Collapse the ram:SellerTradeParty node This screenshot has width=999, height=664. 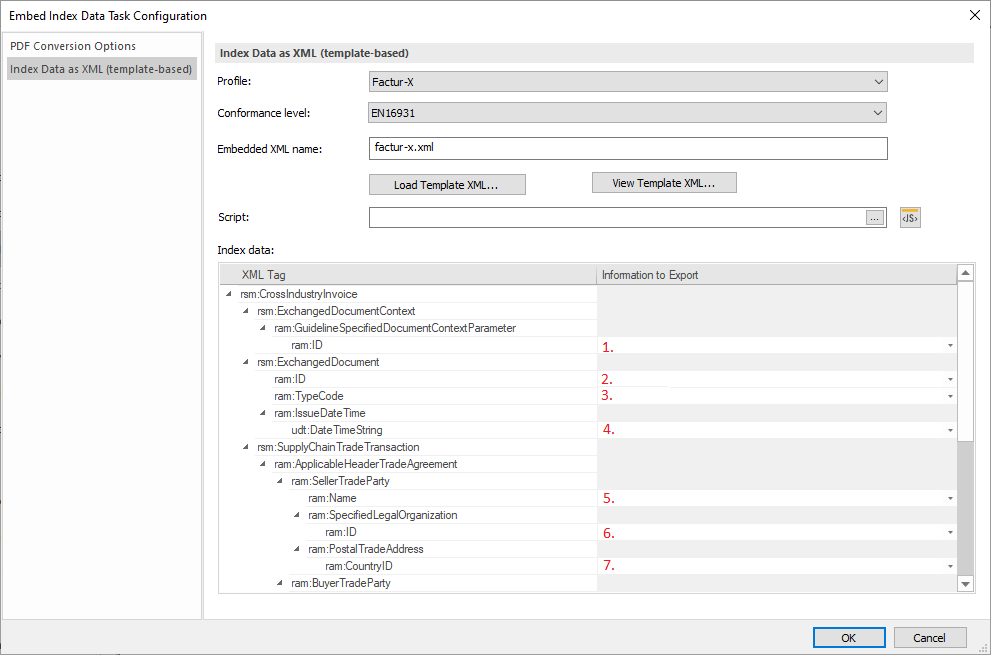281,481
